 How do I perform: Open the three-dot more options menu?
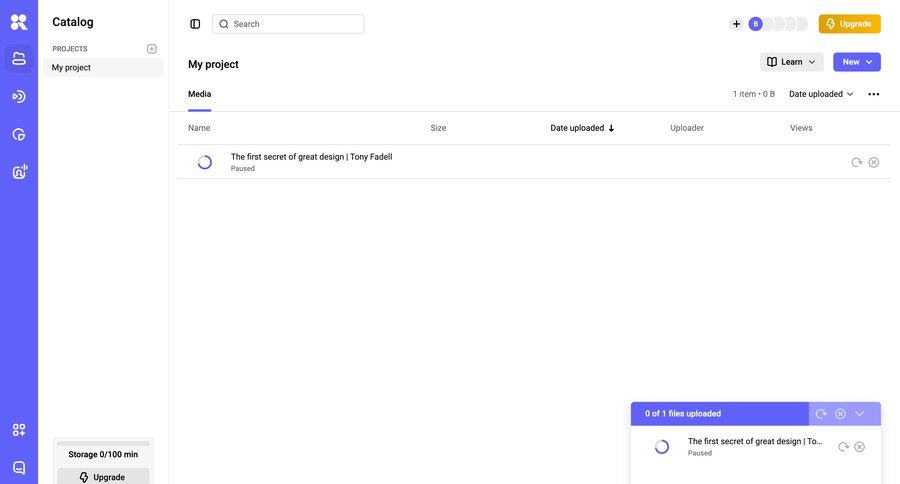874,94
